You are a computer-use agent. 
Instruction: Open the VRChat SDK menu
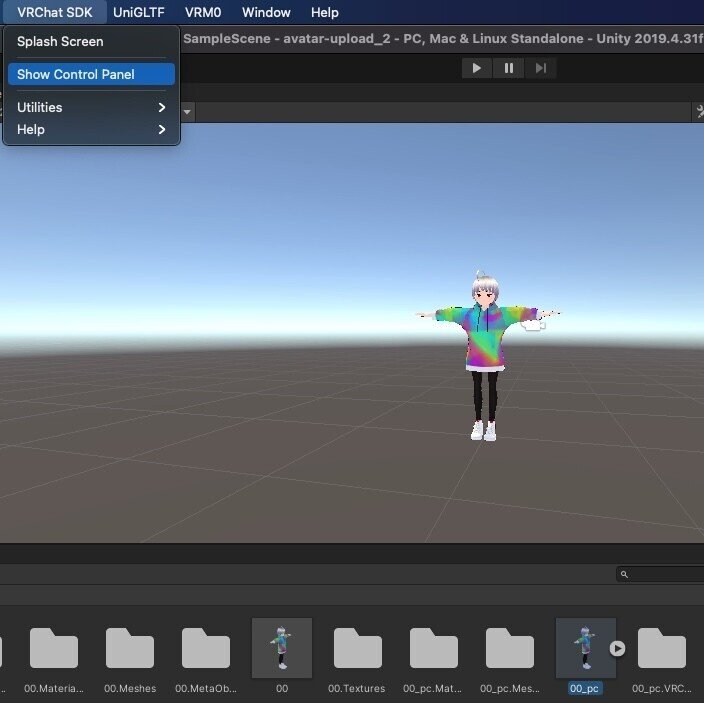pyautogui.click(x=55, y=12)
